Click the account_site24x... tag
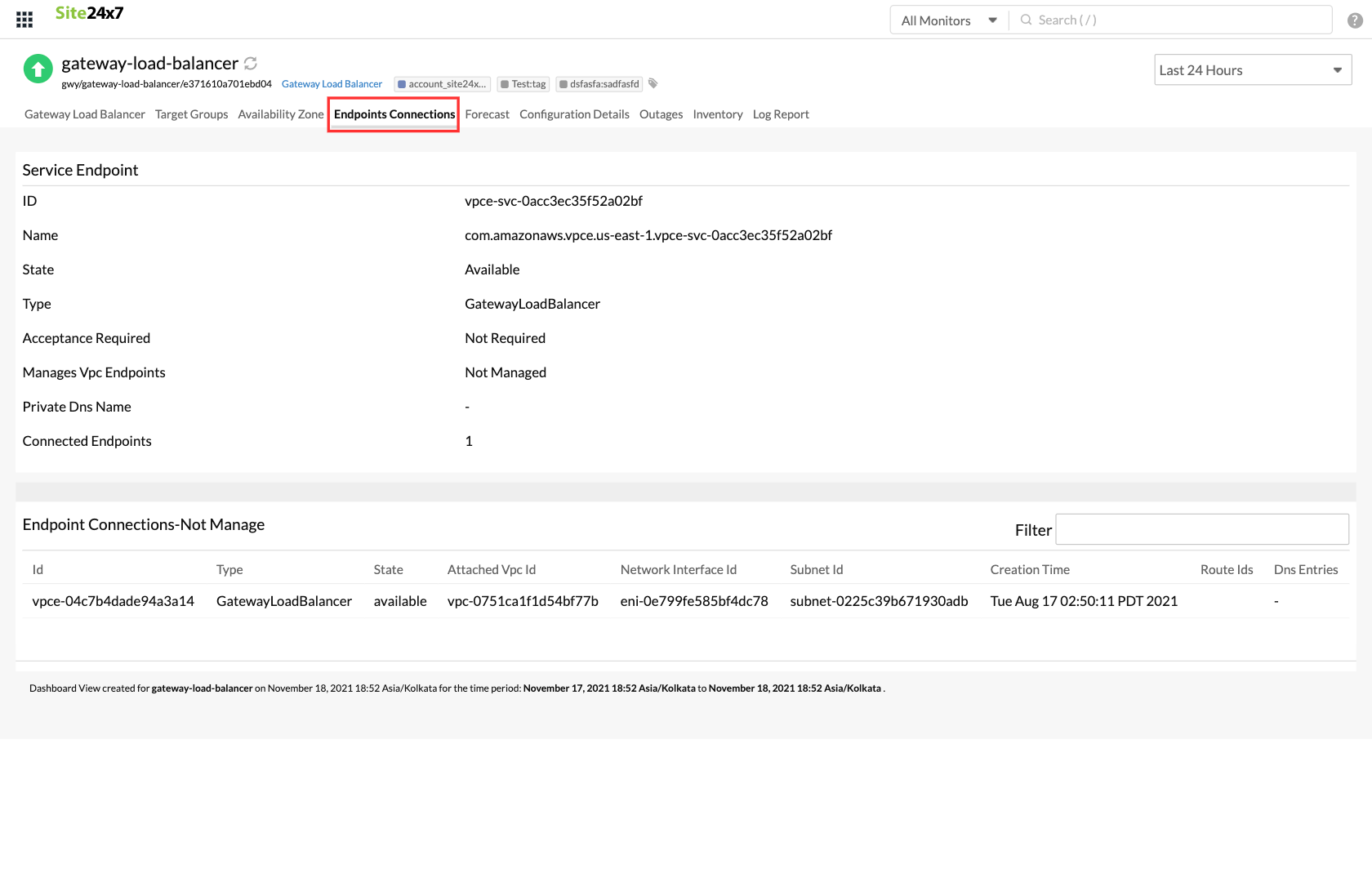The image size is (1372, 882). pos(443,84)
